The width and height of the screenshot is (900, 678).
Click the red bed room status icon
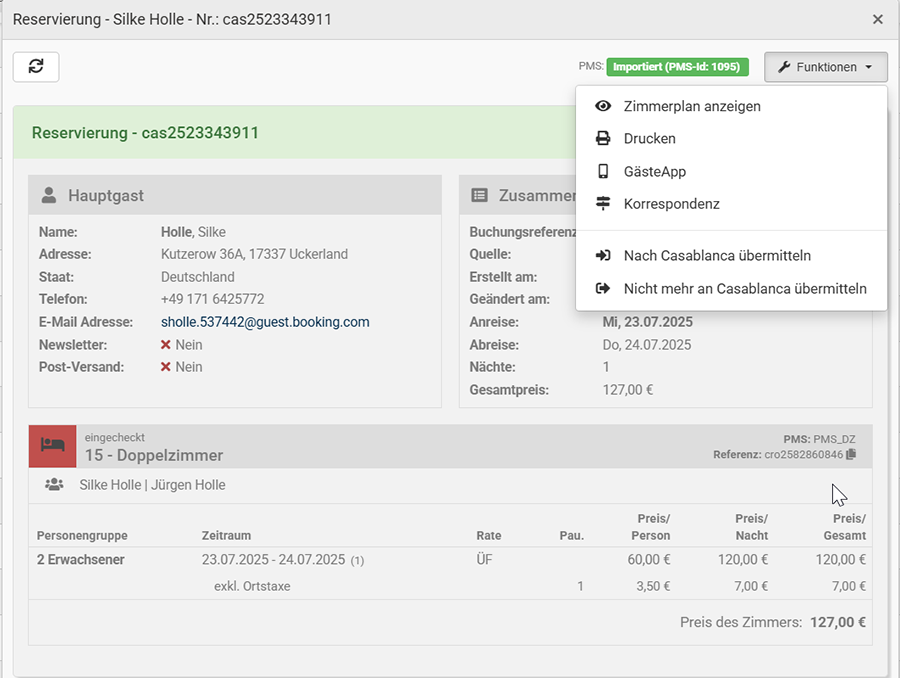52,446
